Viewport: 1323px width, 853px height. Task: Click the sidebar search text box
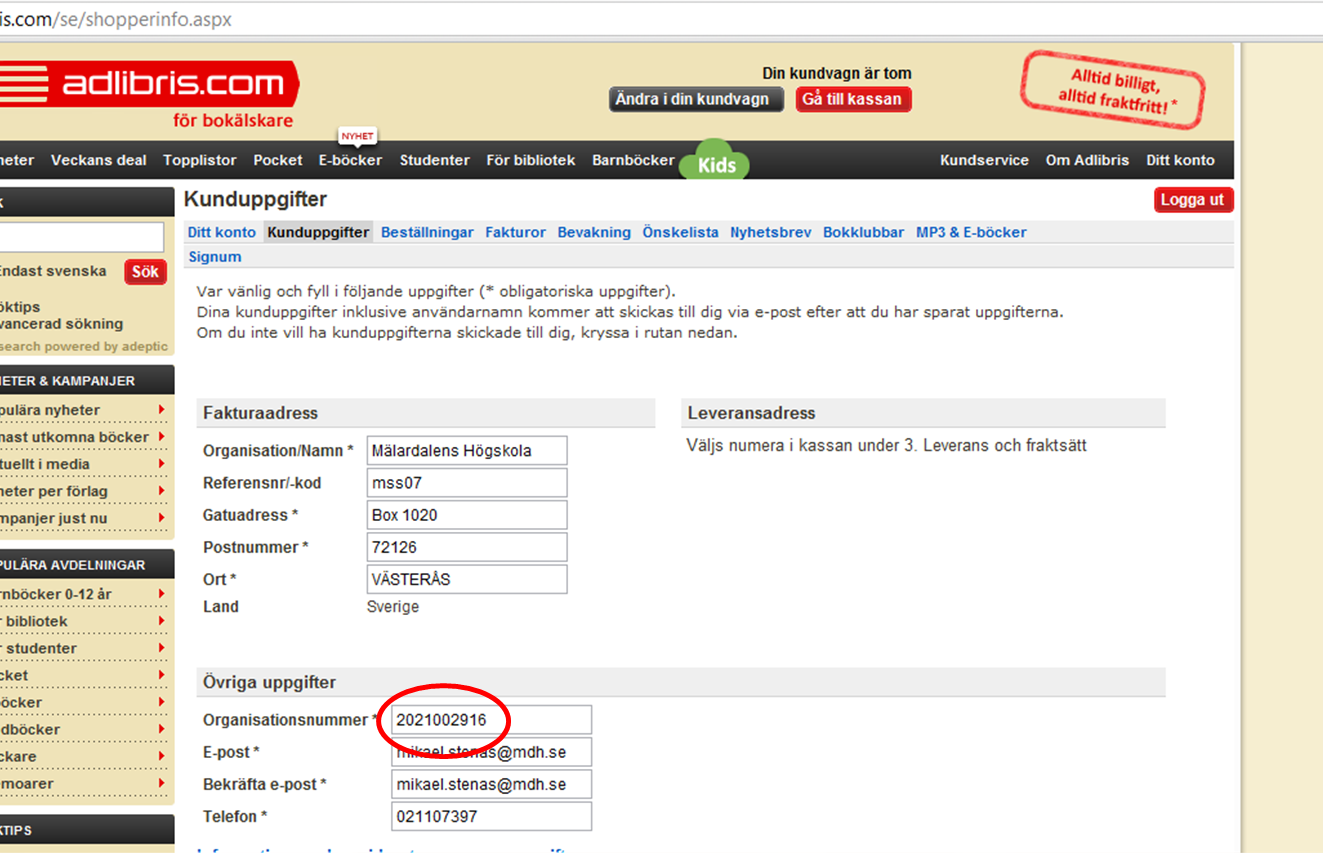click(x=82, y=237)
